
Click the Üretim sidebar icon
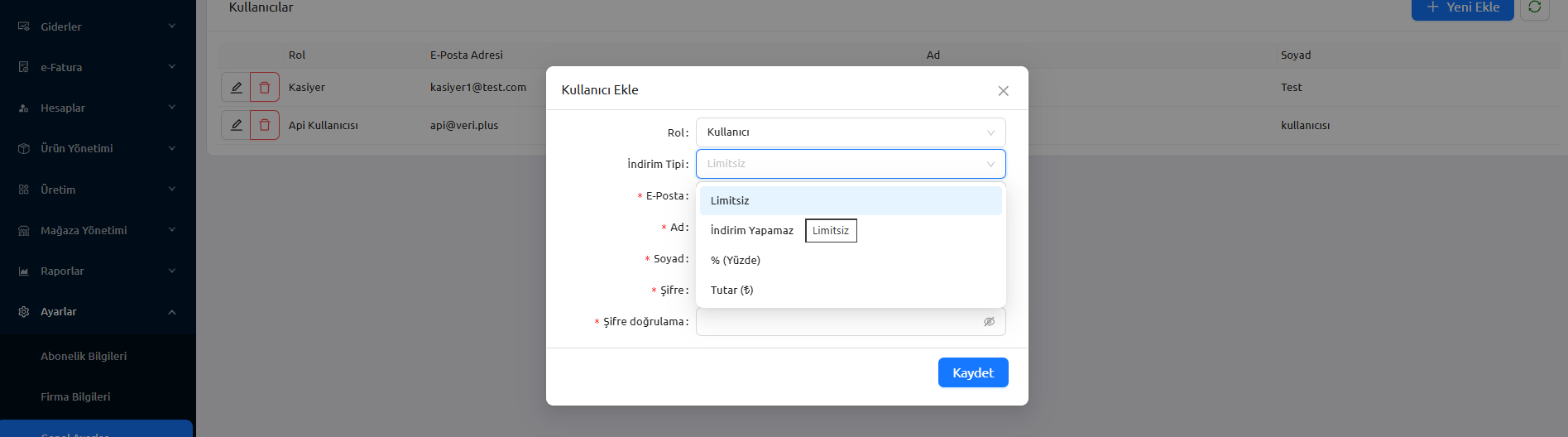tap(24, 190)
